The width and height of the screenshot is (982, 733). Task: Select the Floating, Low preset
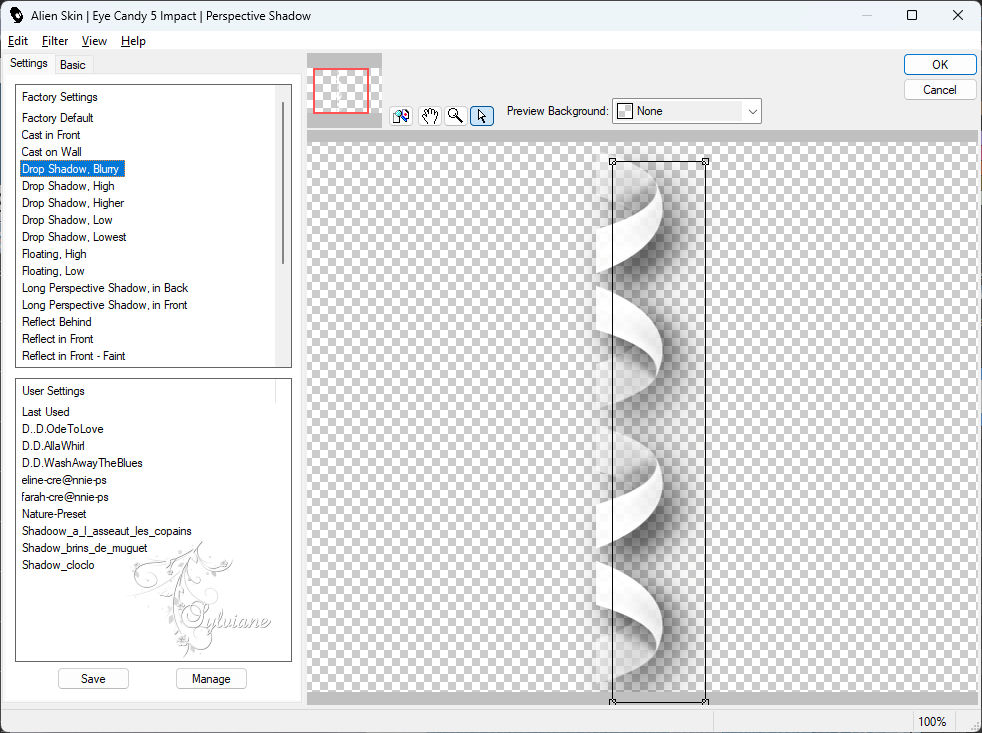click(53, 271)
